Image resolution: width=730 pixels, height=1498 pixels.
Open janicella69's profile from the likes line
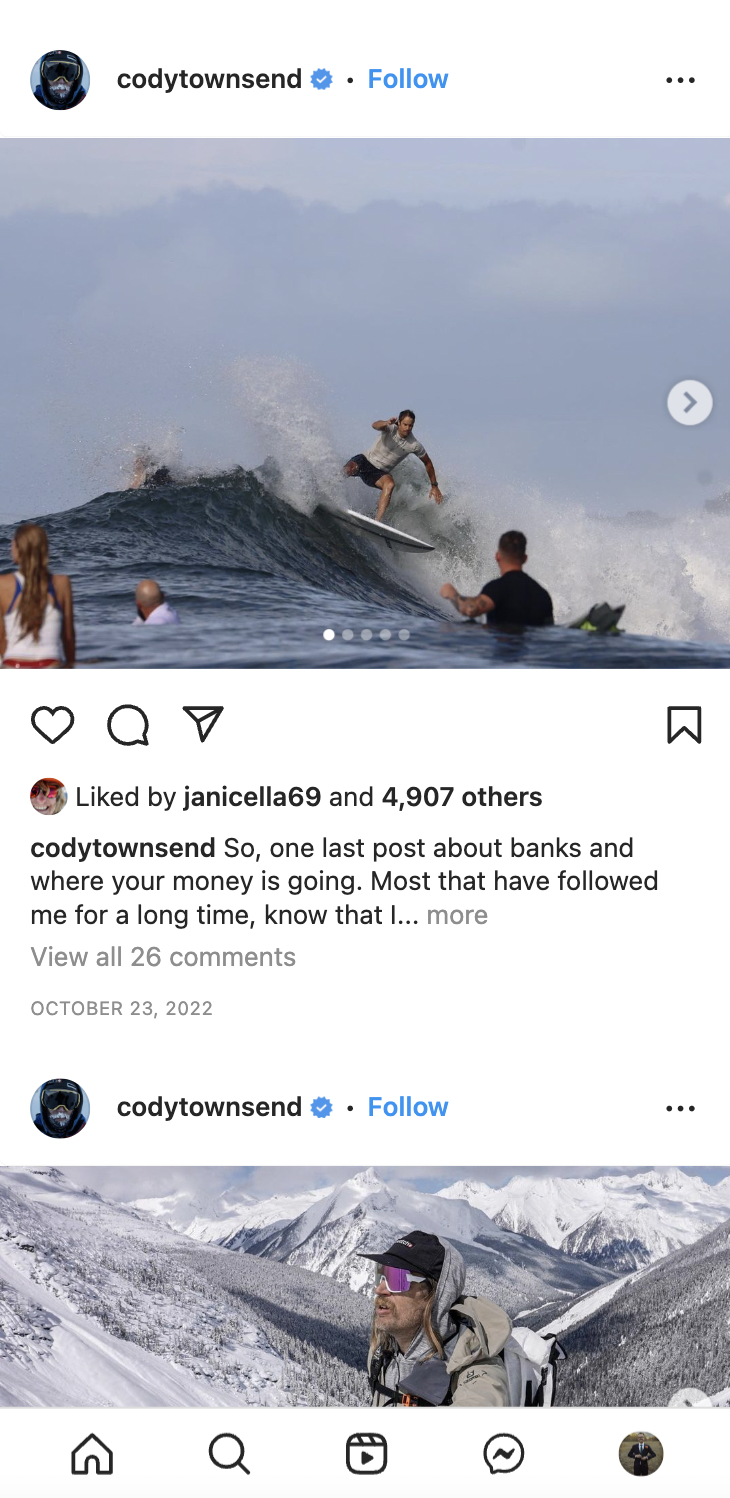[x=252, y=797]
